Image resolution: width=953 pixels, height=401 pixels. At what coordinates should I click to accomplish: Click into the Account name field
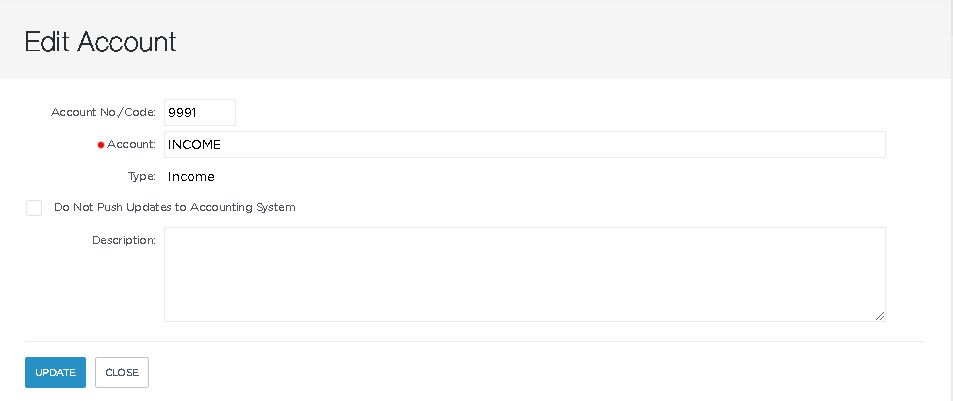[525, 145]
